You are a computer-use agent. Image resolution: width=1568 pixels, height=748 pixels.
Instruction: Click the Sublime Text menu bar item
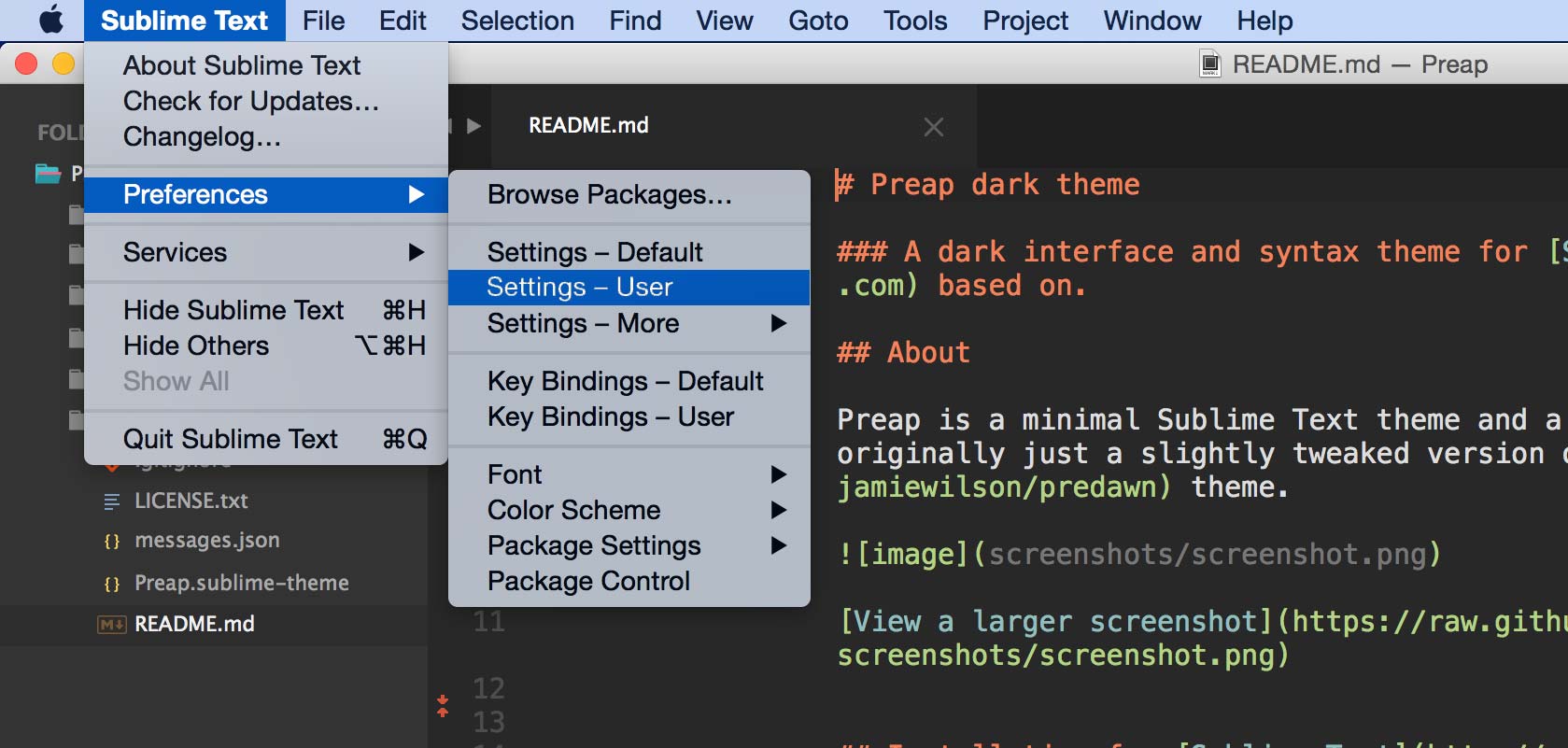[x=184, y=21]
